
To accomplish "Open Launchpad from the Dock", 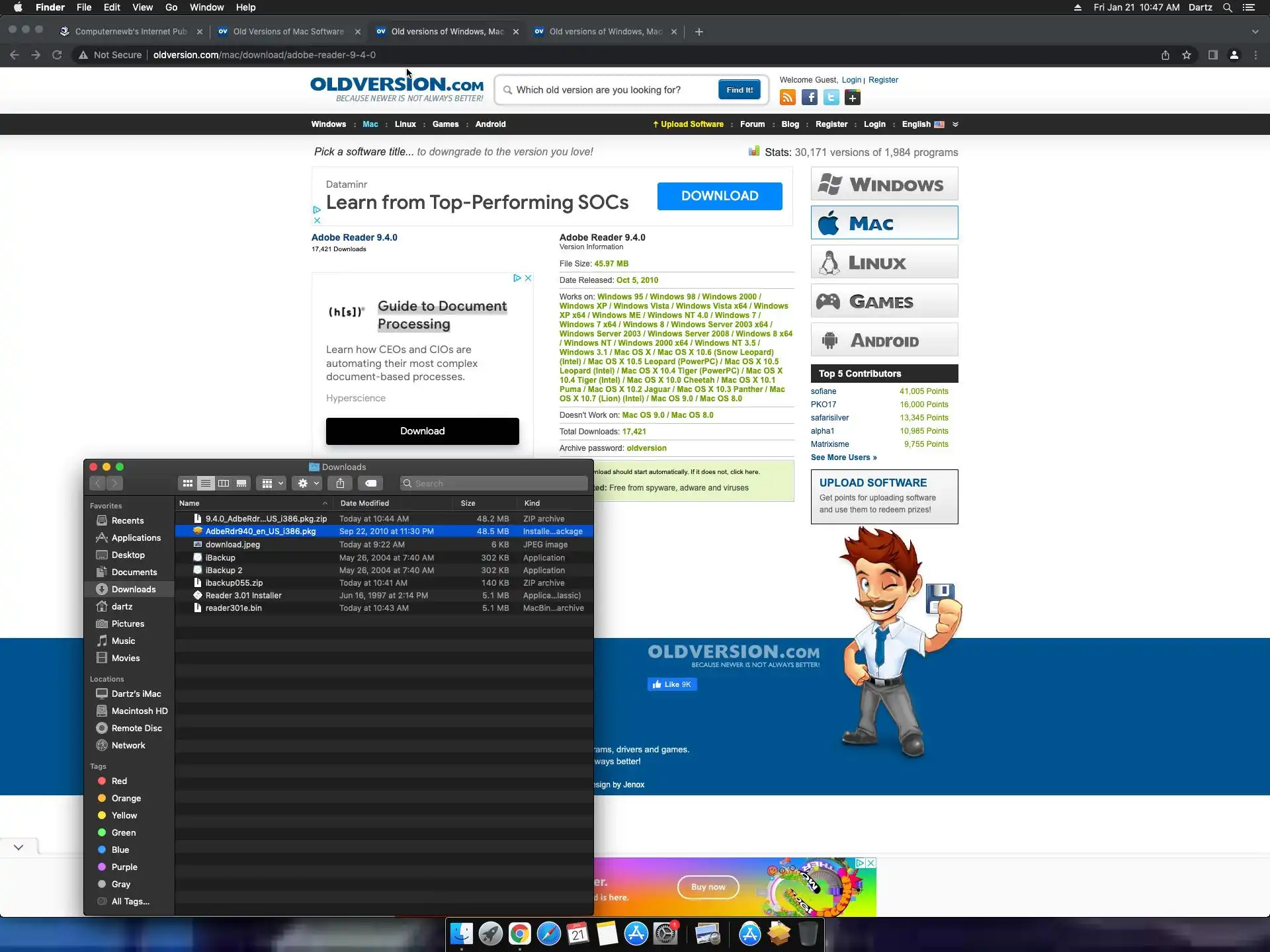I will pyautogui.click(x=490, y=933).
